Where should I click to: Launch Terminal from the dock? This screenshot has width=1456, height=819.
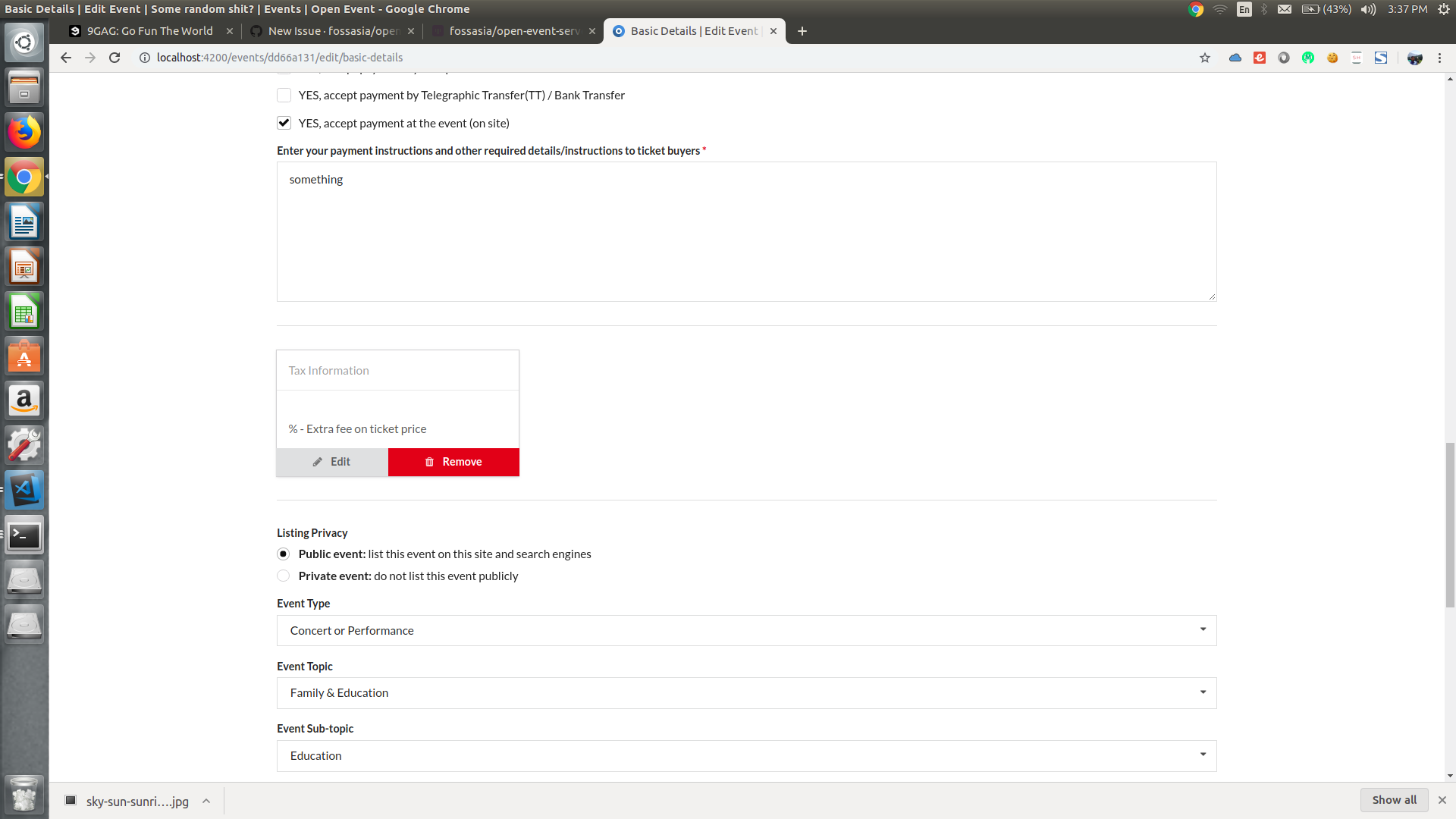pos(24,535)
